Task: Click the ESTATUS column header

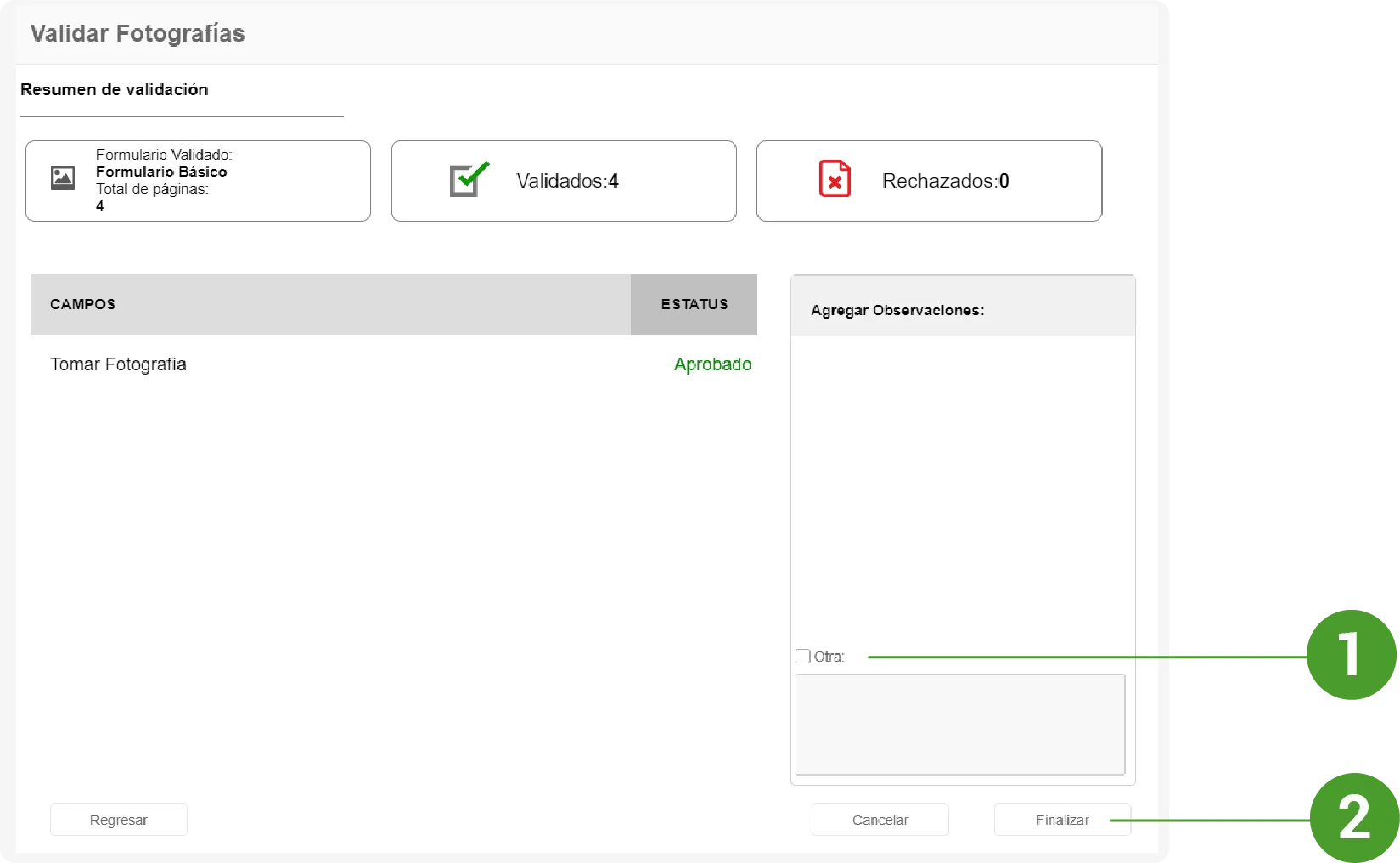Action: point(694,304)
